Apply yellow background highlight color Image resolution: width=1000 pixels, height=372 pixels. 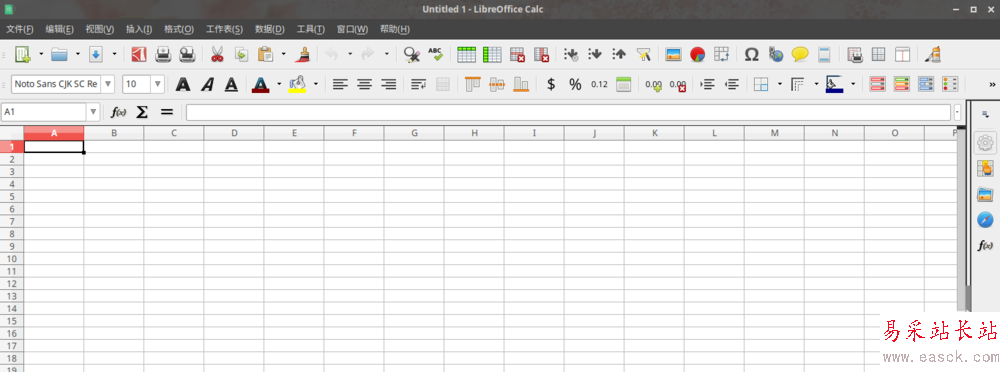click(297, 84)
